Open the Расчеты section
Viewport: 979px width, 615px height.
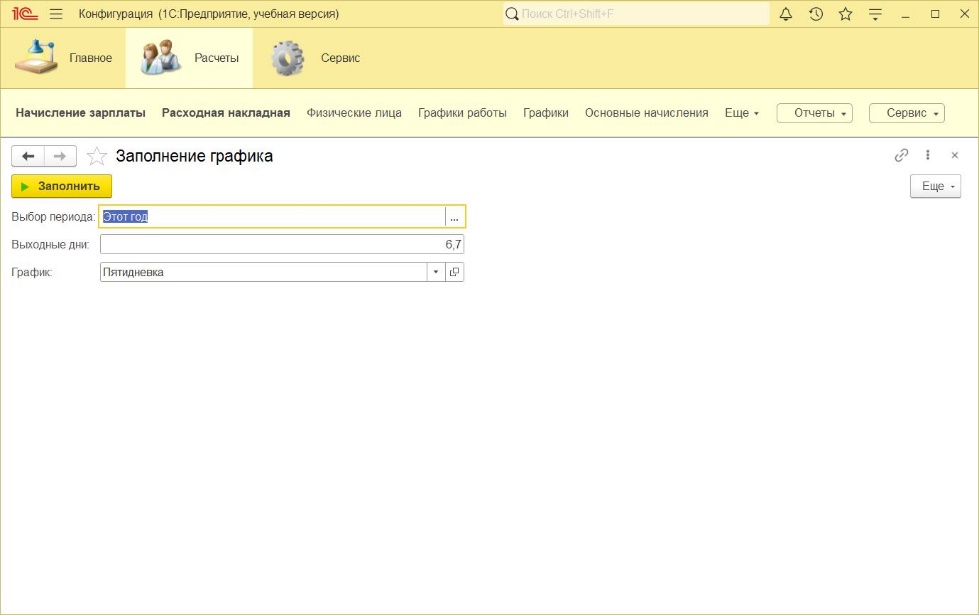click(x=189, y=58)
